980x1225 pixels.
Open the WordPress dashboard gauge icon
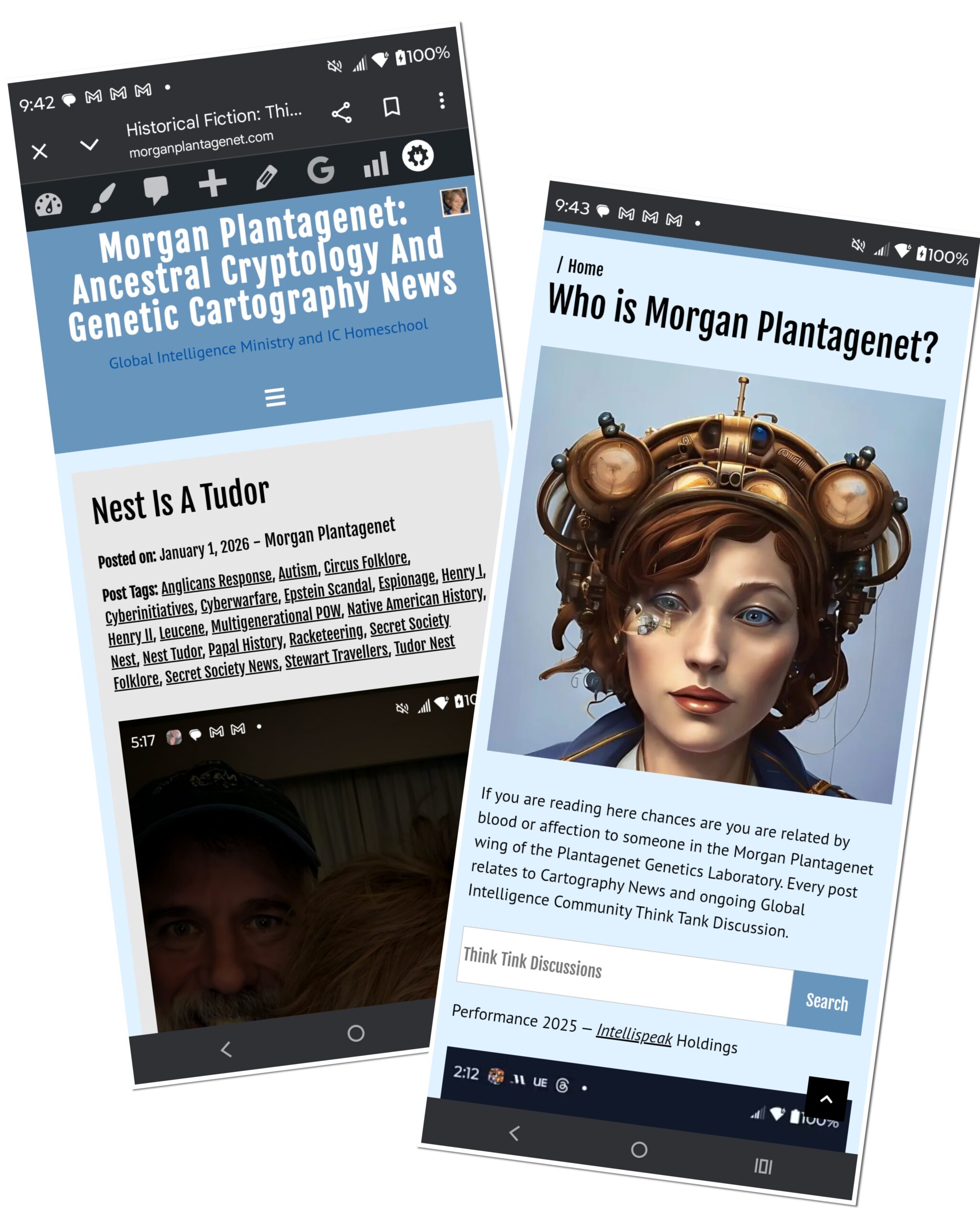[49, 205]
